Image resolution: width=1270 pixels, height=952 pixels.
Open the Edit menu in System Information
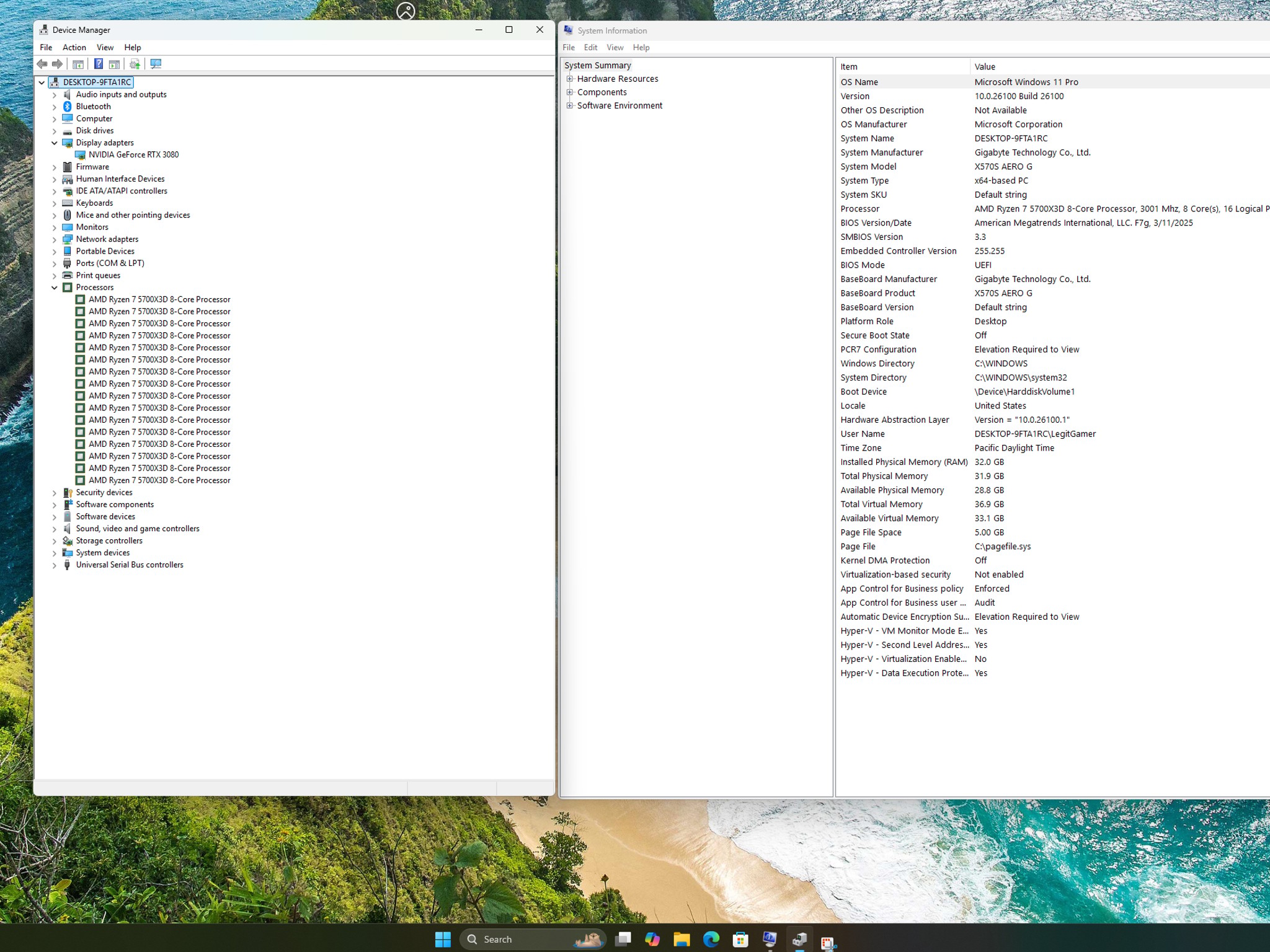pyautogui.click(x=590, y=47)
